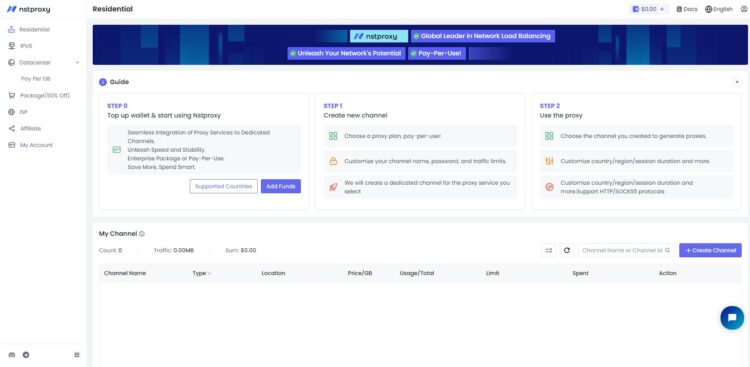Click the rocket icon in Step 1
This screenshot has width=750, height=367.
[x=333, y=187]
